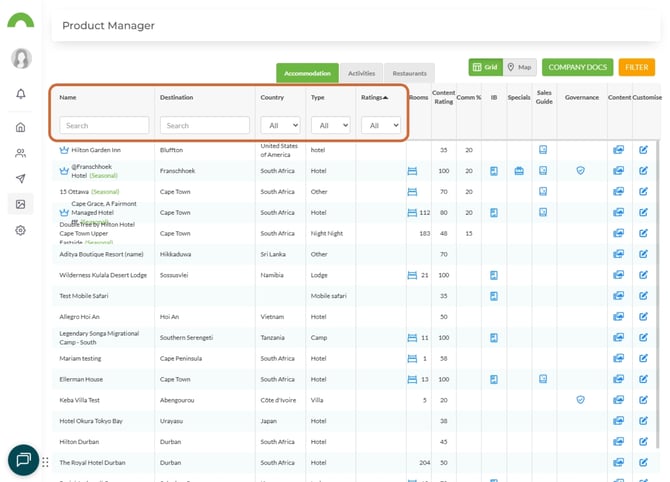Sort by Ratings column header
Screen dimensions: 670x482
[x=374, y=97]
